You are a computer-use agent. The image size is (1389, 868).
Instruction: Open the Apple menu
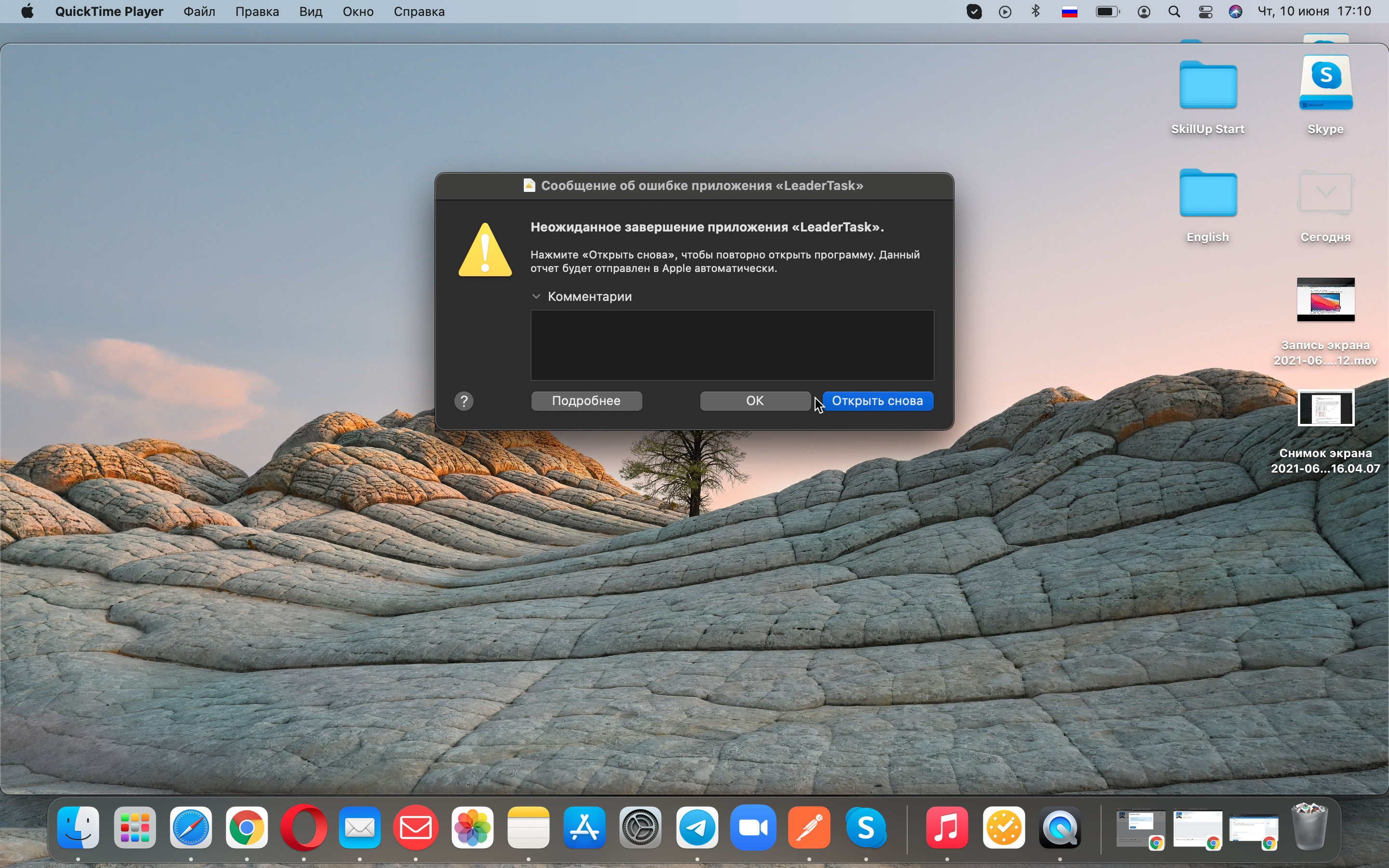coord(27,12)
